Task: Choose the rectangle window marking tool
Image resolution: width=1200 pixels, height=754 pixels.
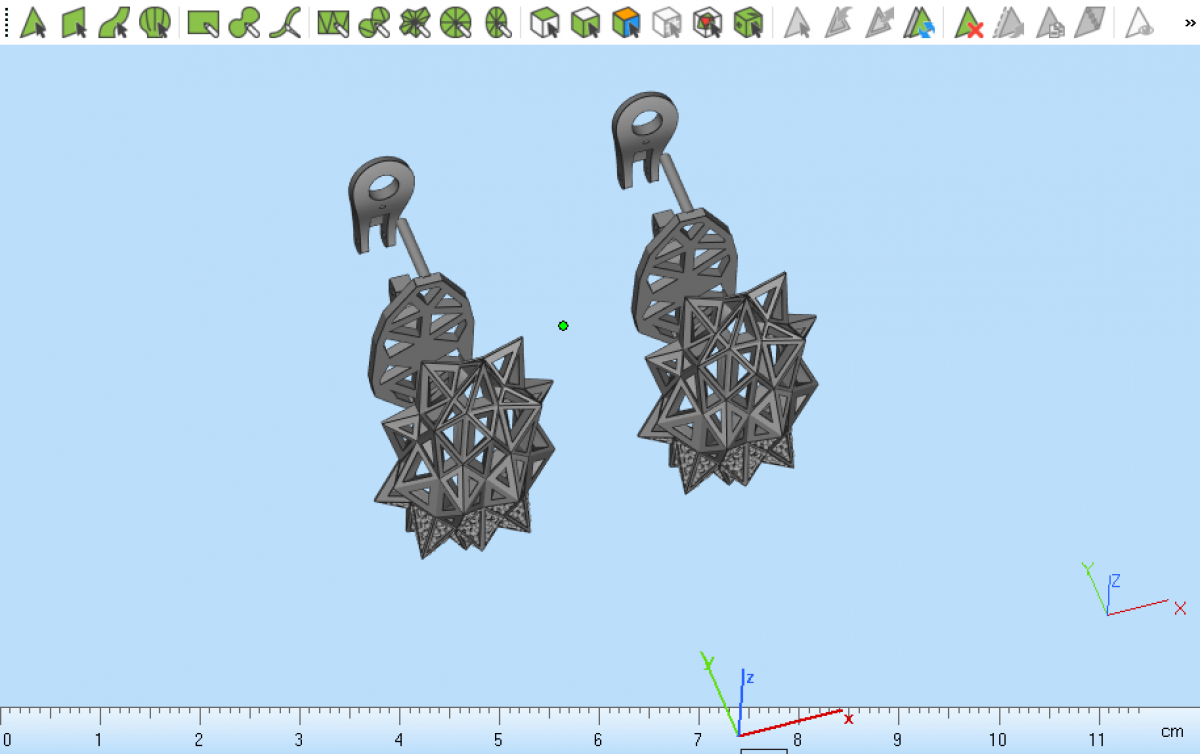Action: 204,22
